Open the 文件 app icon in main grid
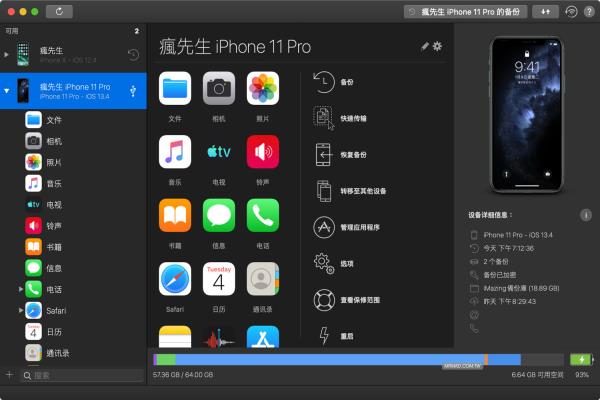The width and height of the screenshot is (600, 400). point(175,88)
